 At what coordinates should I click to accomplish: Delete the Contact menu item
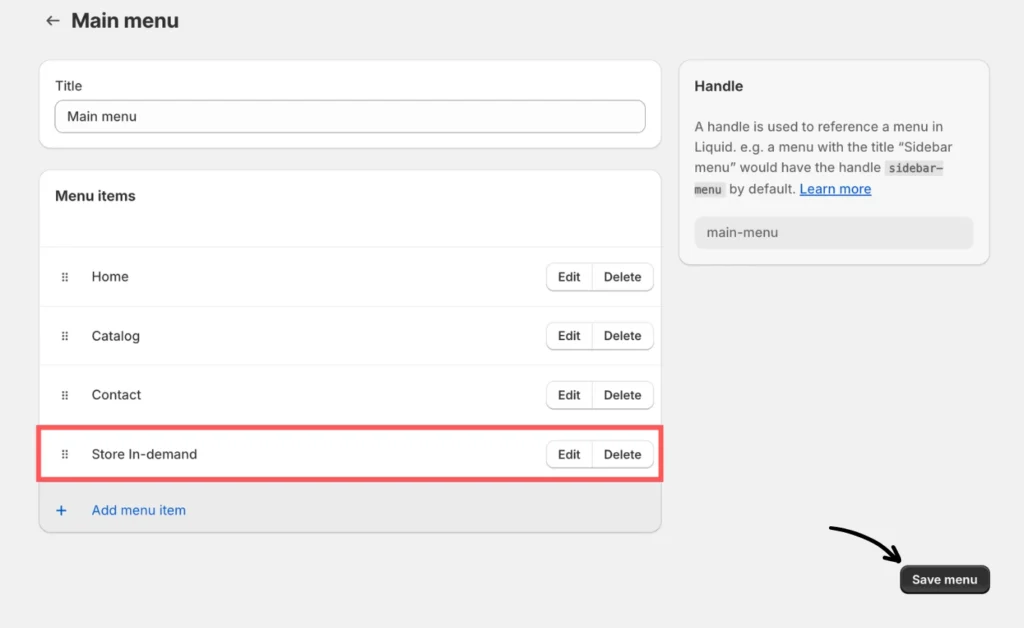pos(622,395)
